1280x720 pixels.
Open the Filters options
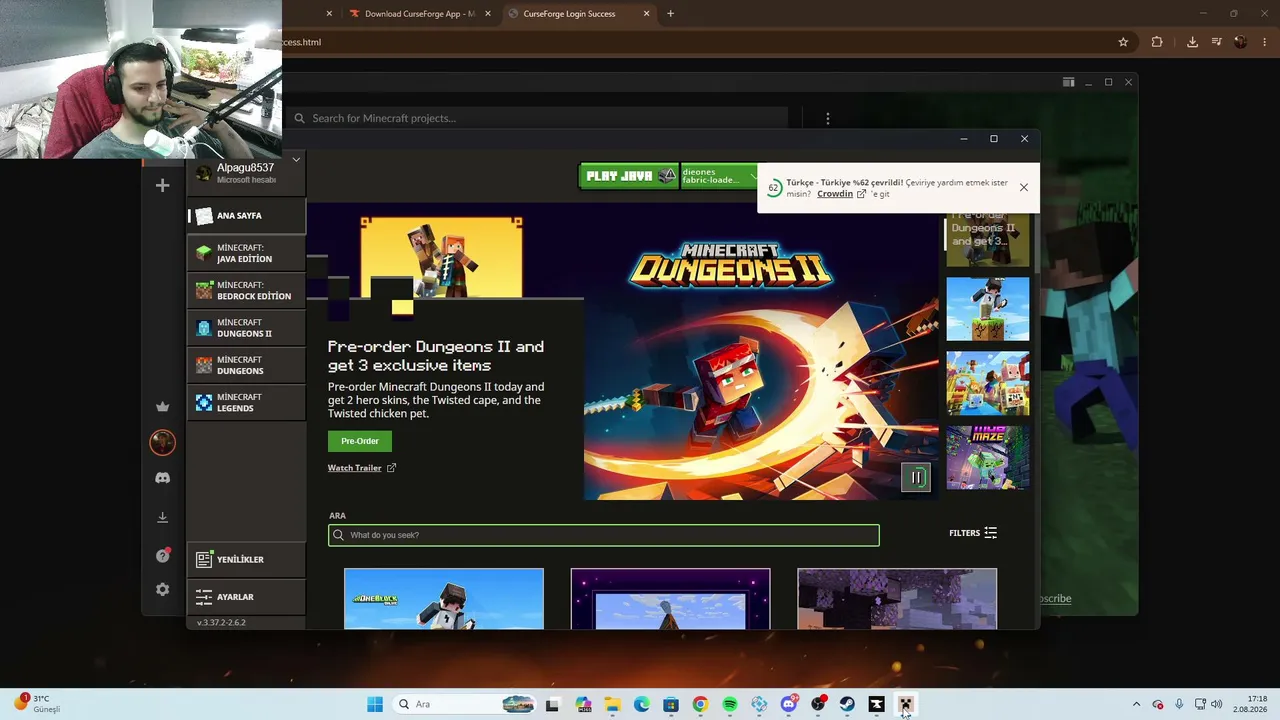tap(973, 533)
